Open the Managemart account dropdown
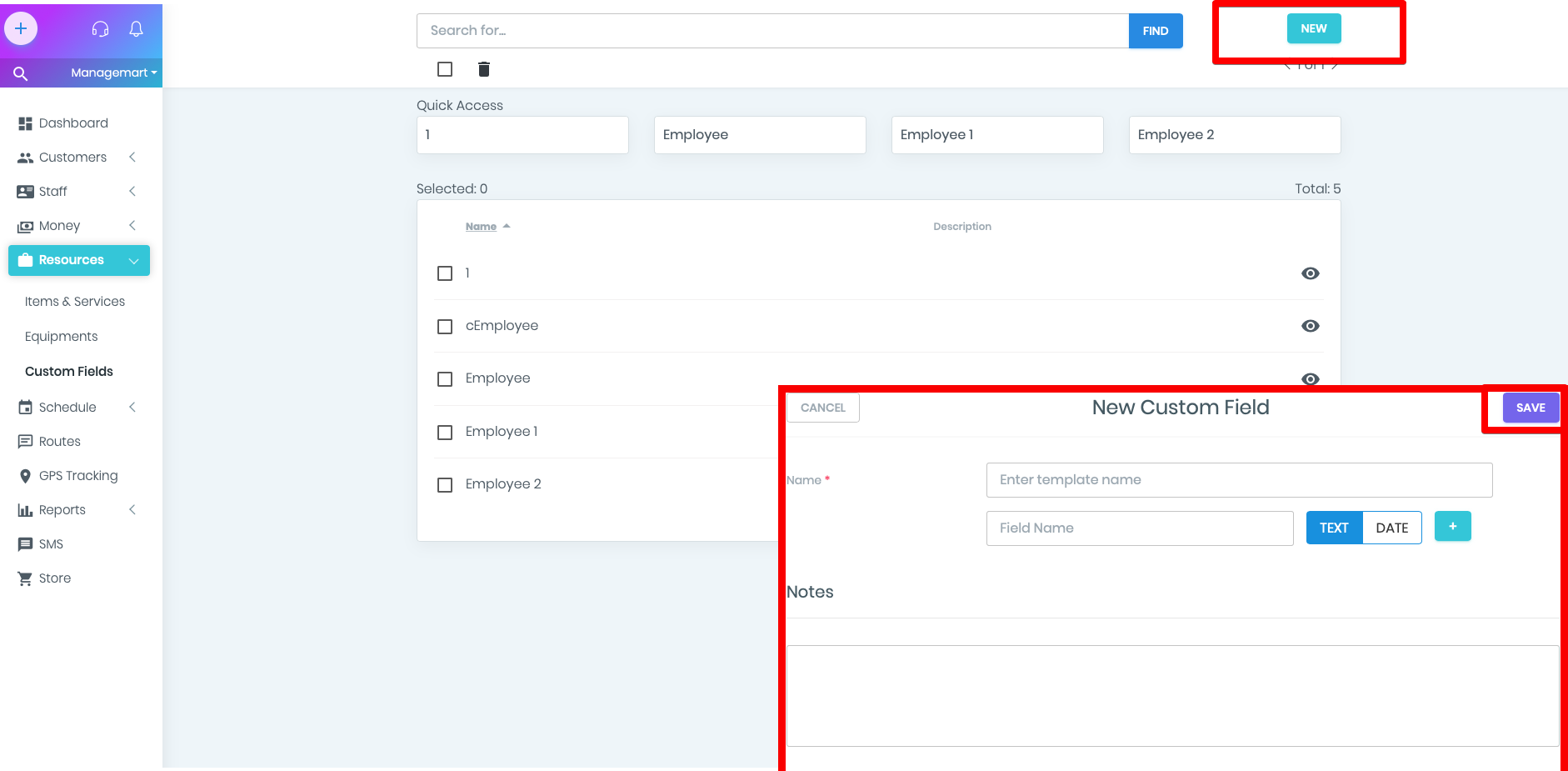Screen dimensions: 1568x771 (x=113, y=73)
